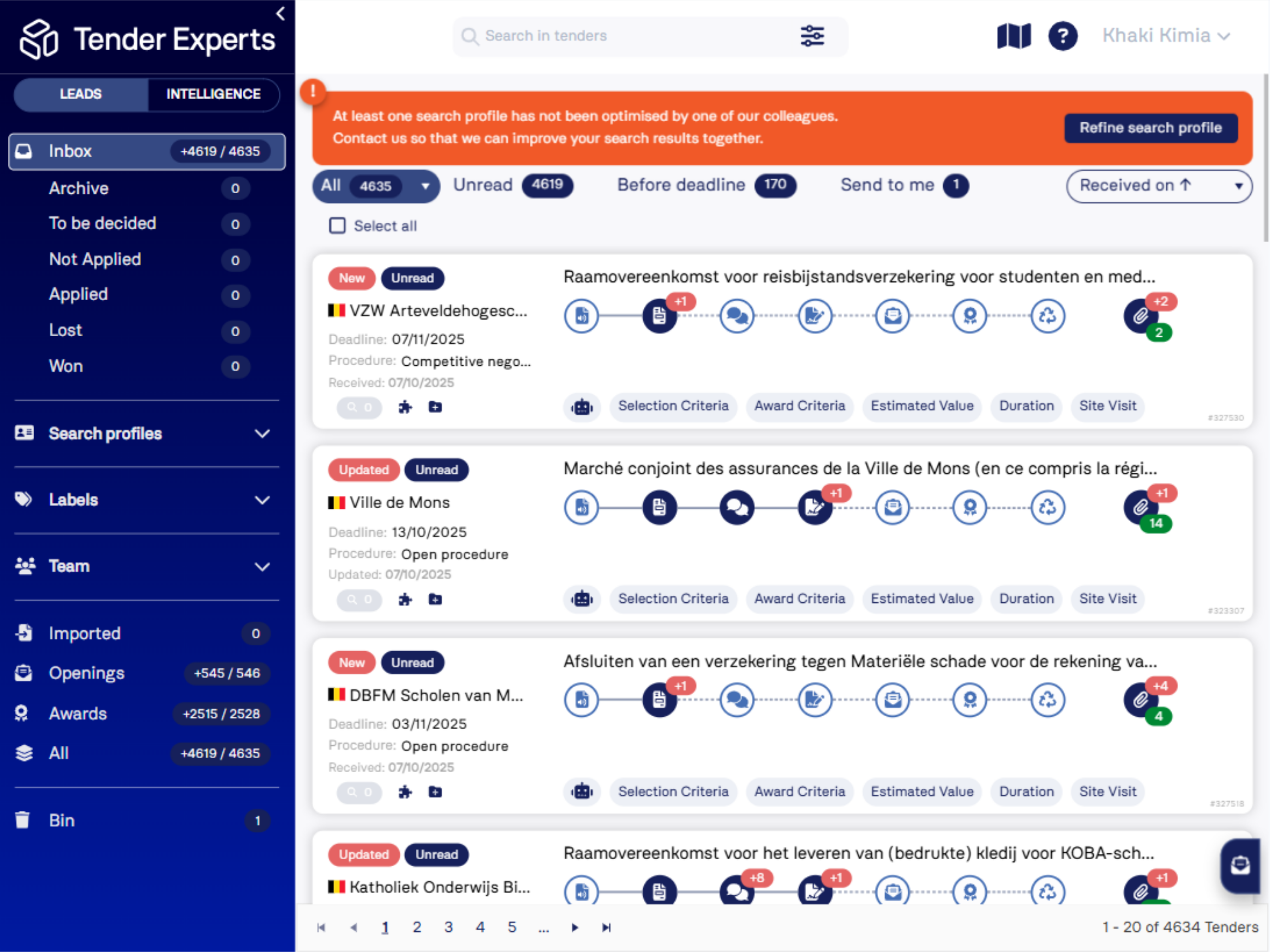Image resolution: width=1270 pixels, height=952 pixels.
Task: Open attachments paperclip for DBFM Scholen tender
Action: coord(1141,700)
